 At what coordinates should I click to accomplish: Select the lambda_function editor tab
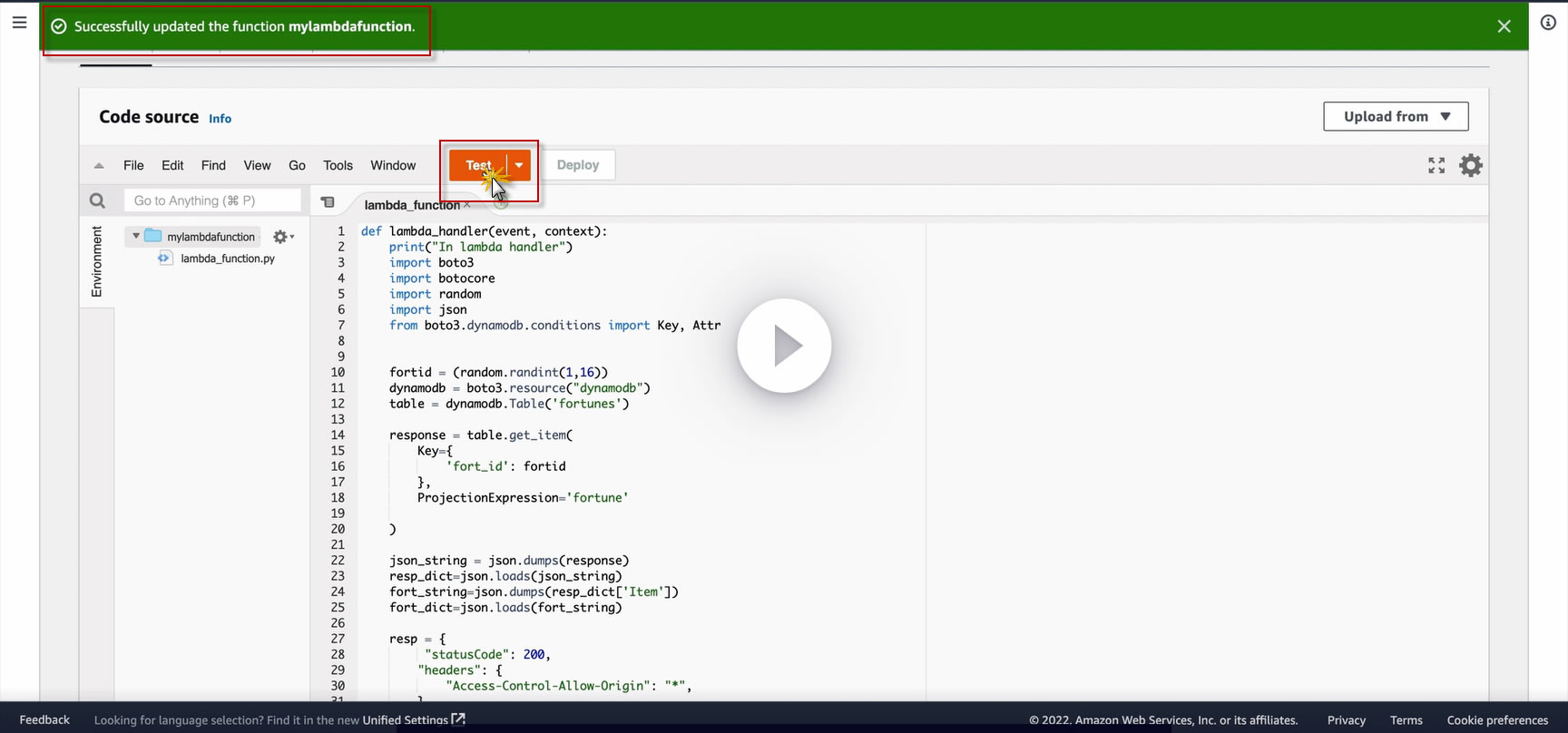click(411, 205)
